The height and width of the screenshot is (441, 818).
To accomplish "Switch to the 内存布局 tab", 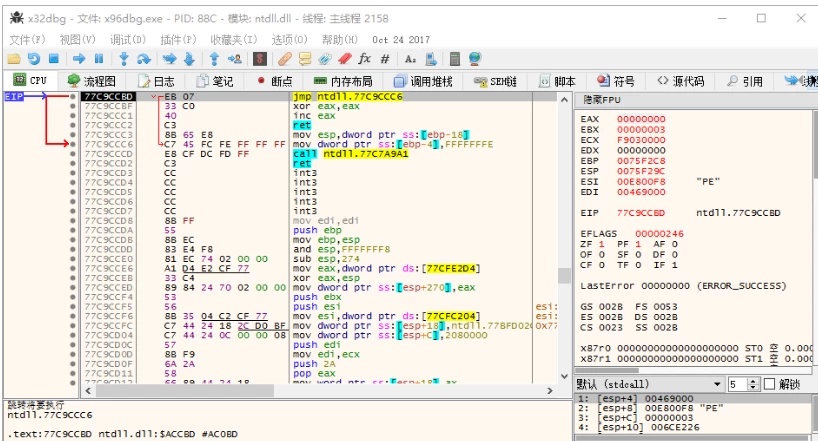I will point(343,81).
